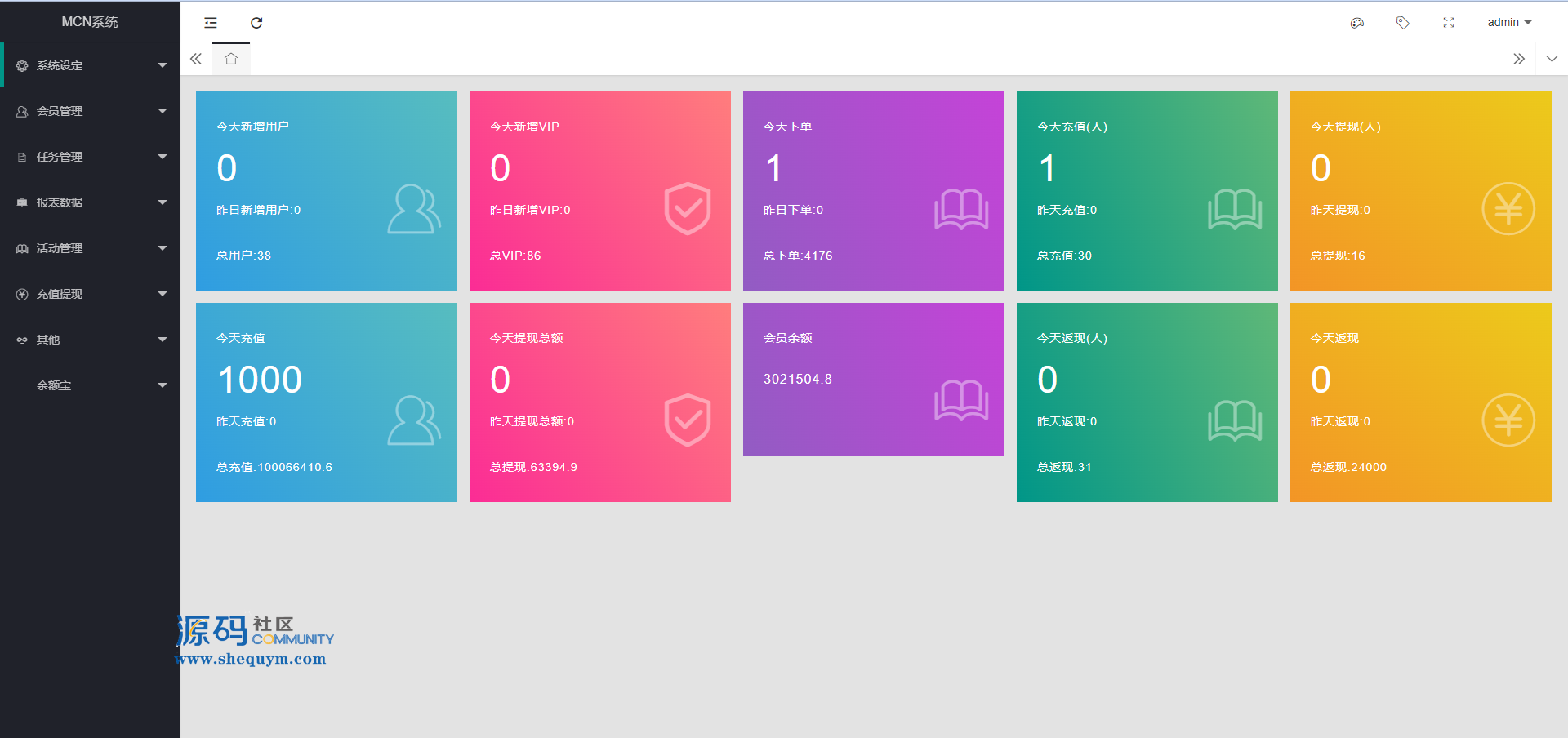Click the 系统设定 gear icon
This screenshot has width=1568, height=738.
[22, 65]
